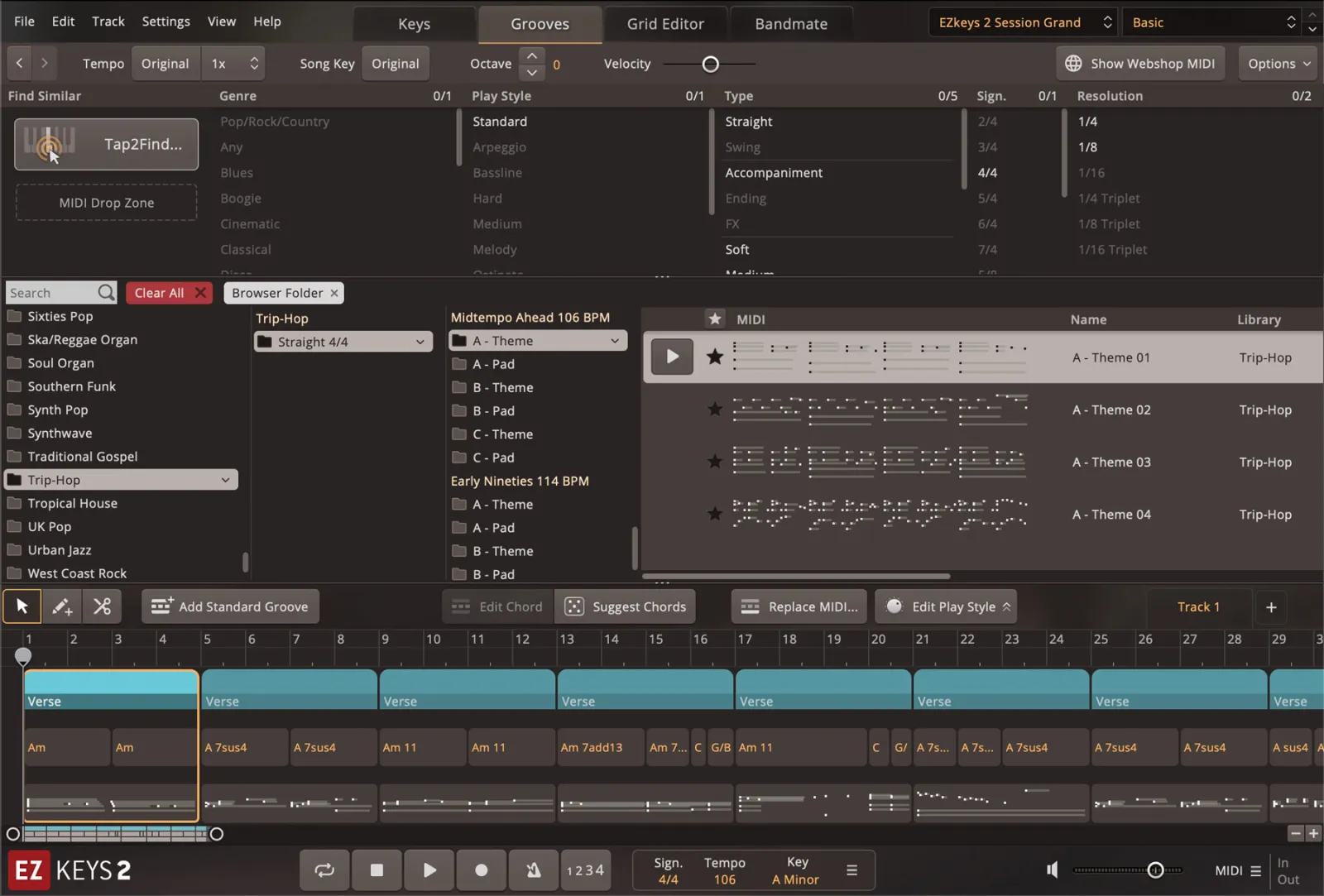This screenshot has height=896, width=1324.
Task: Expand Edit Play Style panel
Action: pyautogui.click(x=946, y=606)
